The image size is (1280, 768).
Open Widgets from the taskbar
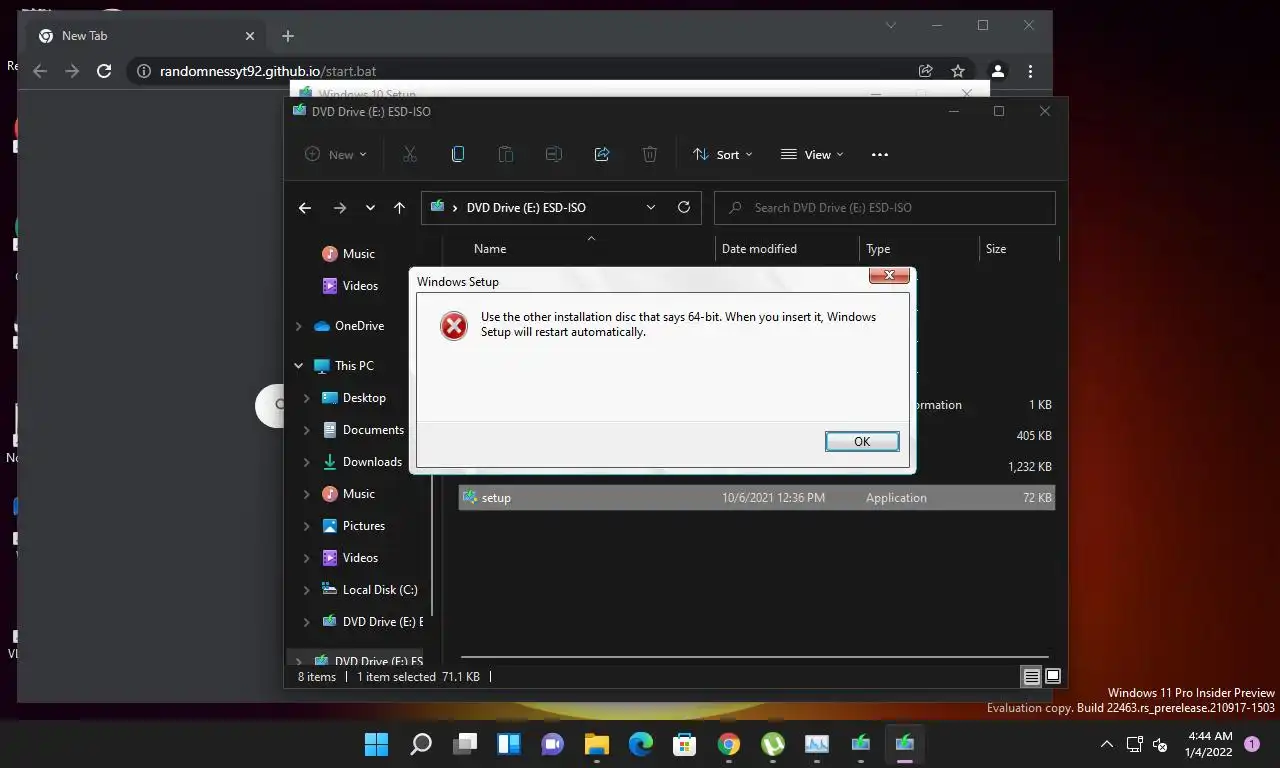click(x=509, y=744)
